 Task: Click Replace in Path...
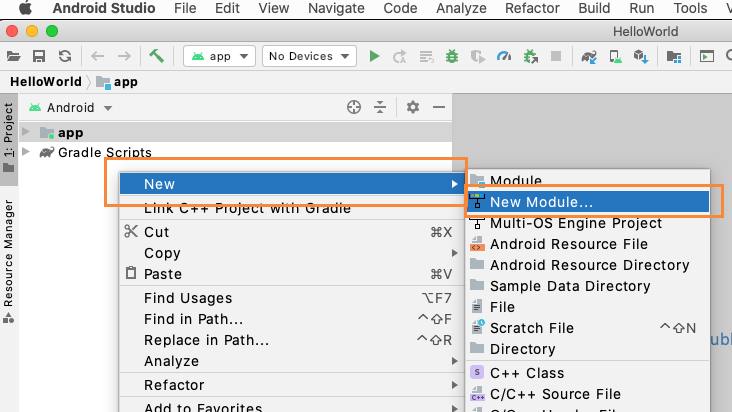(x=292, y=340)
